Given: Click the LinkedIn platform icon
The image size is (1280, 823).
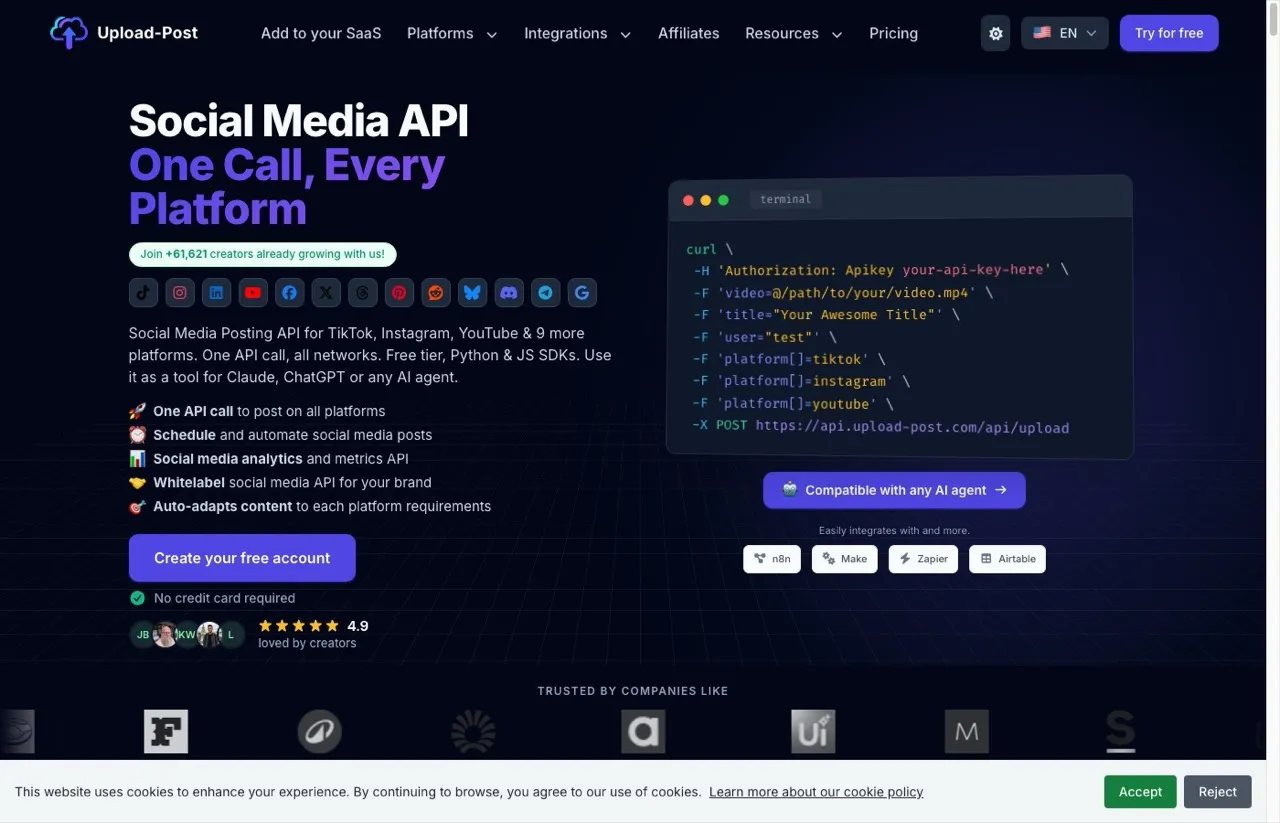Looking at the screenshot, I should click(216, 293).
